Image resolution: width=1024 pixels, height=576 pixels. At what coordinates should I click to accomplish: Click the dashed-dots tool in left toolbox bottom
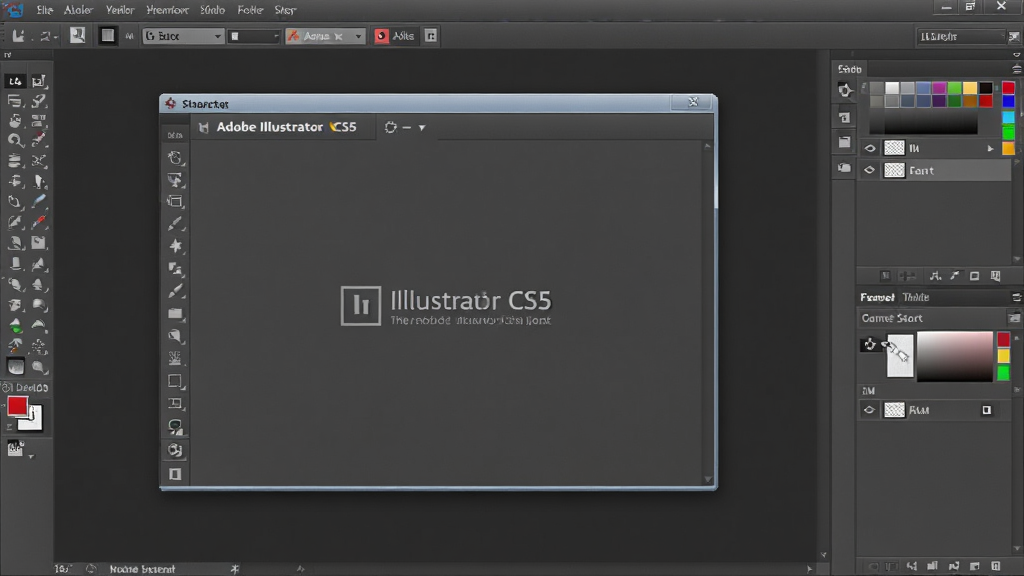[39, 346]
